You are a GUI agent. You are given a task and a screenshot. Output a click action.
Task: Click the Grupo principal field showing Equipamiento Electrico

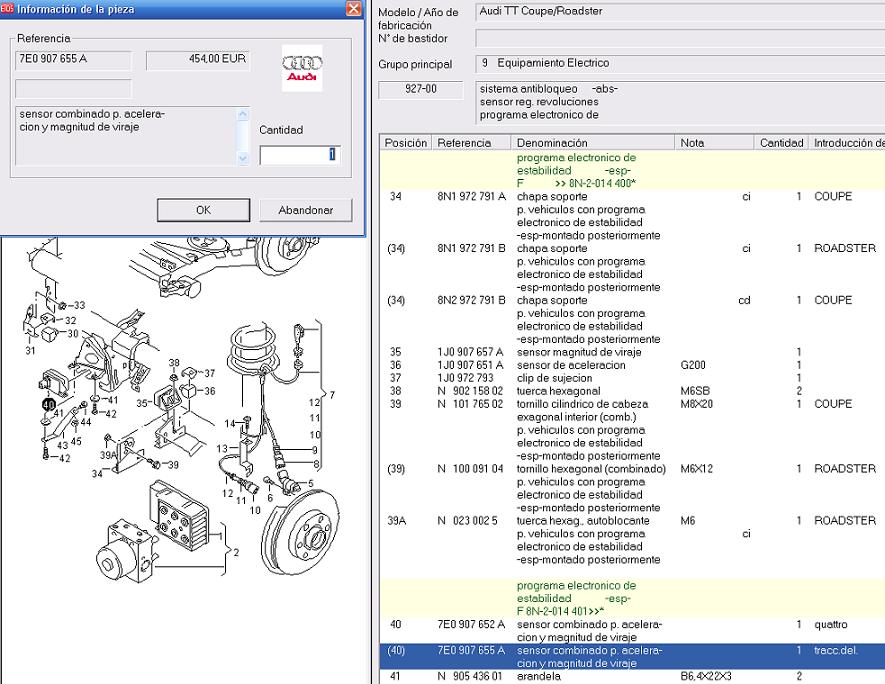[x=680, y=64]
